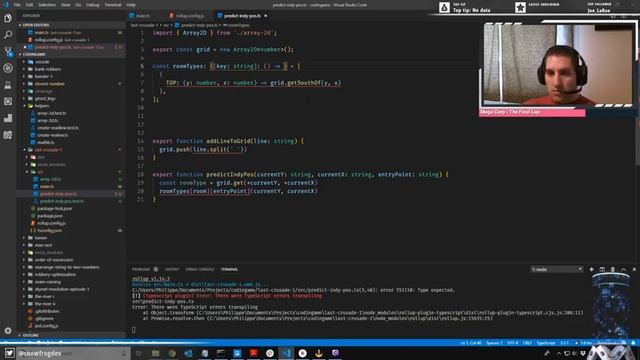Click the roomTypes breadcrumb above the editor
Viewport: 640px width, 360px height.
[237, 25]
